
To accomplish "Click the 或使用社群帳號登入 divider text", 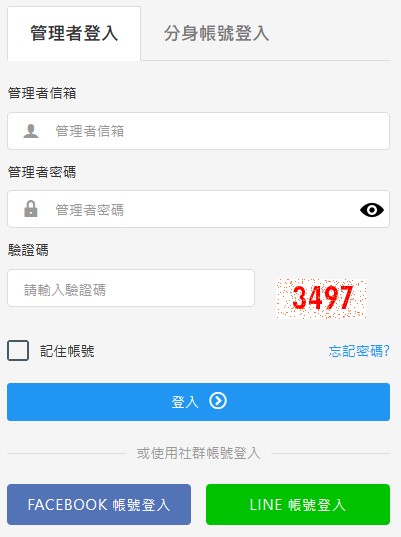I will pos(198,453).
